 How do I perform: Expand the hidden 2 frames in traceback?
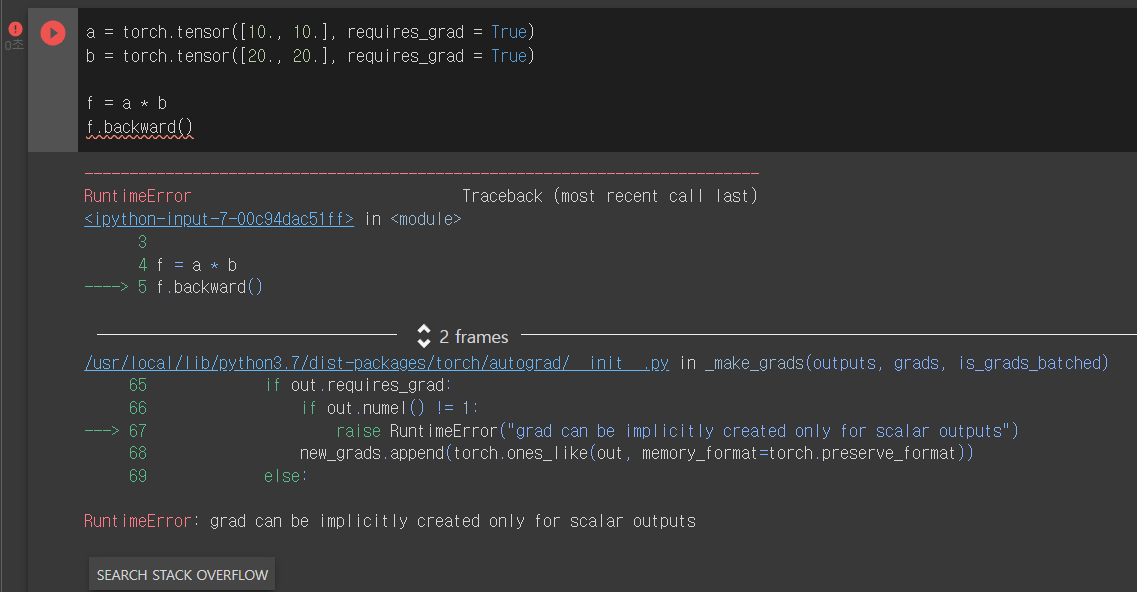(472, 336)
